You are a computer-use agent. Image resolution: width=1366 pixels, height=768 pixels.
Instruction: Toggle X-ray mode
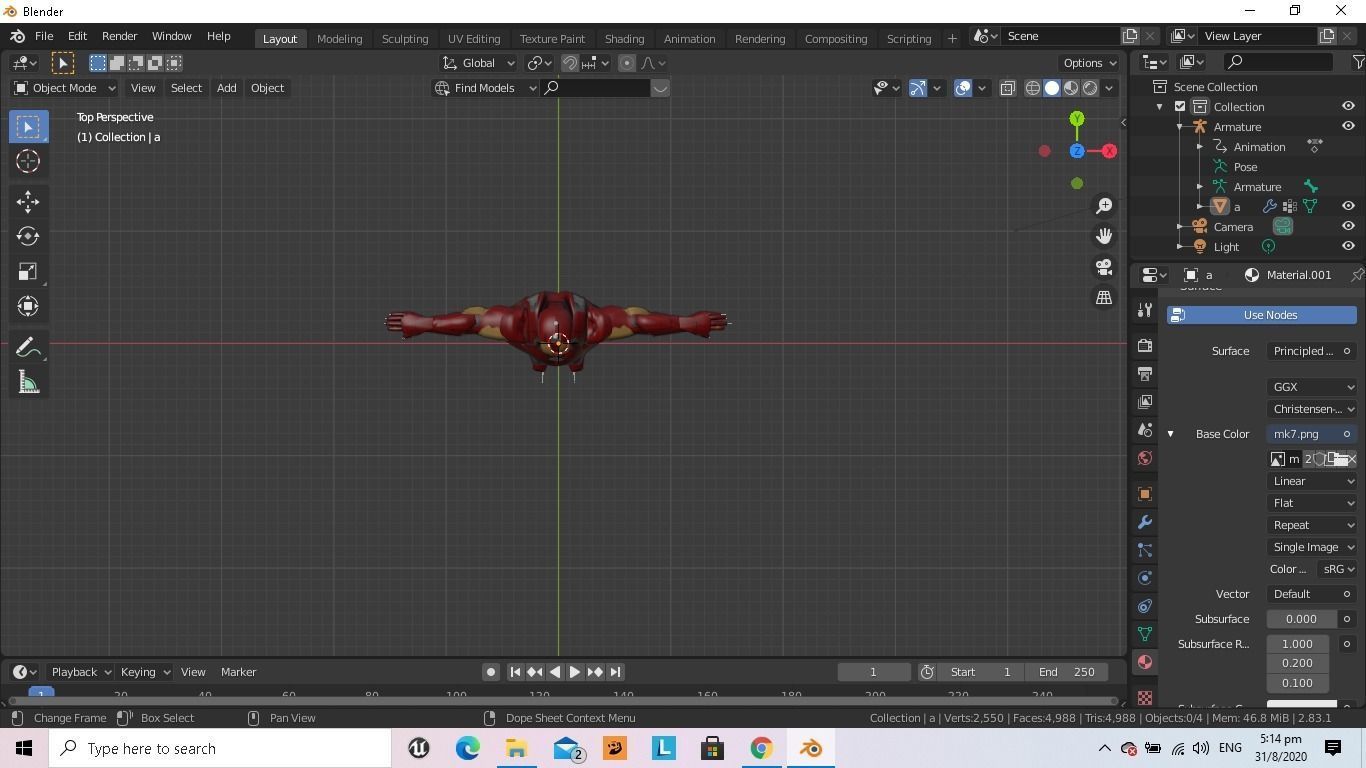[1007, 88]
